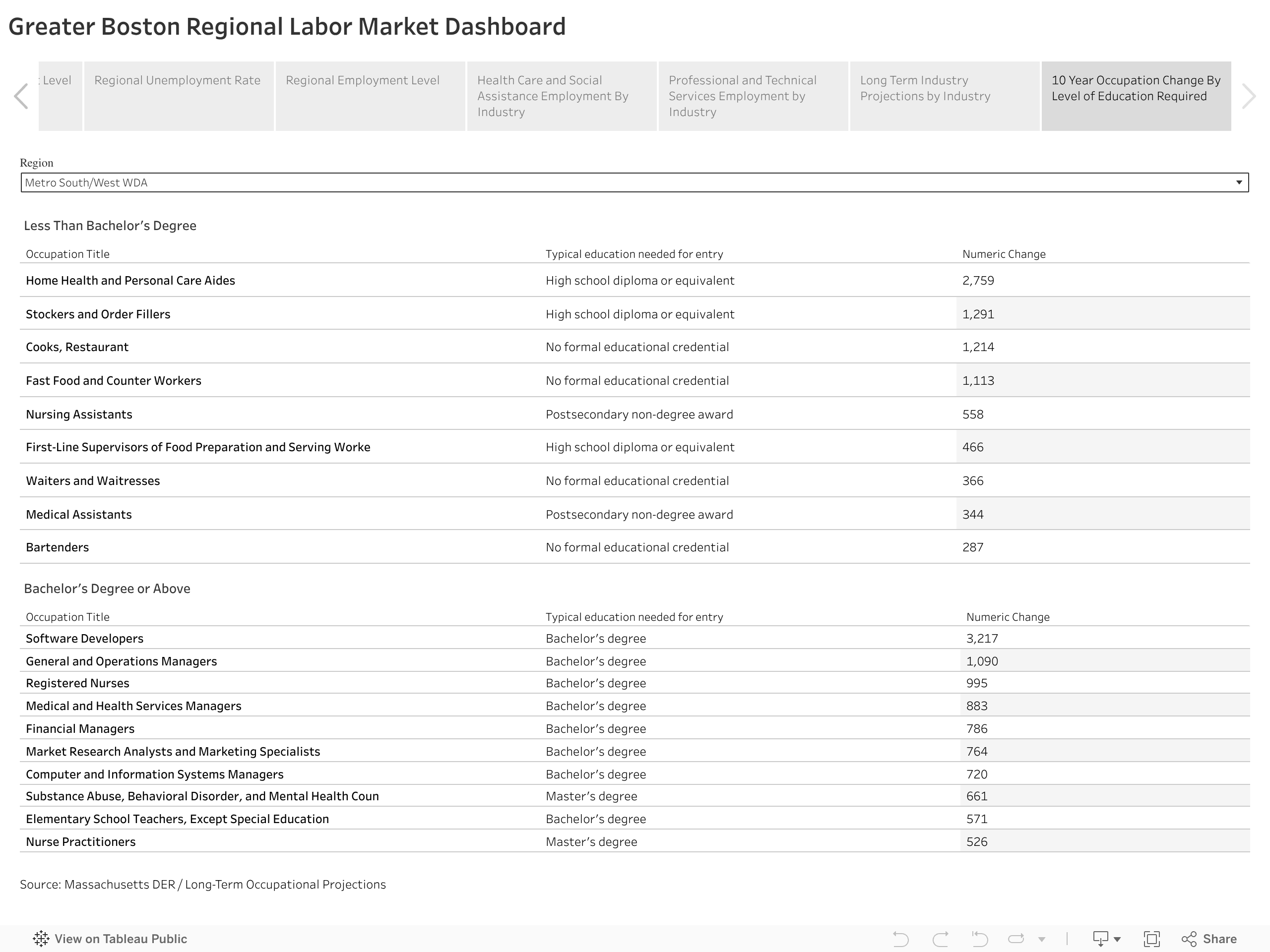Click the undo icon

900,939
